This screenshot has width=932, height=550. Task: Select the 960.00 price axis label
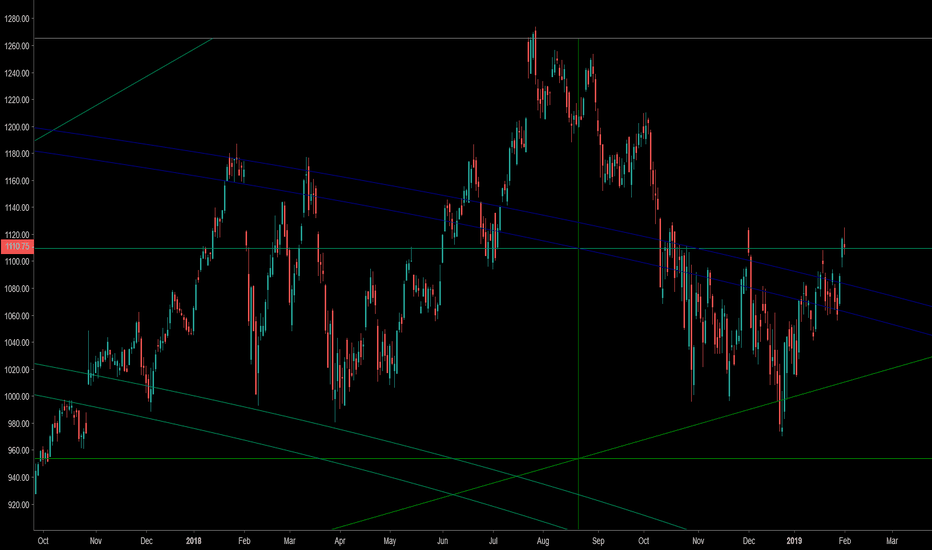18,451
